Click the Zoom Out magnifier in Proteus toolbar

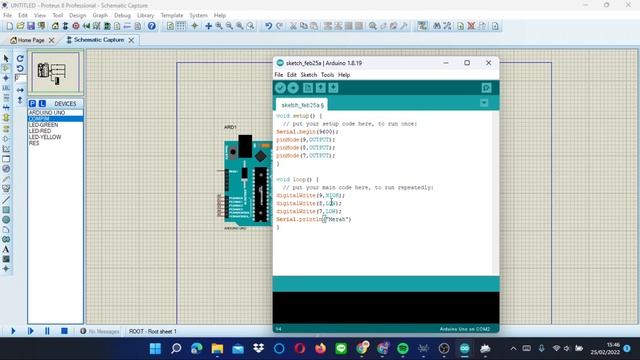[x=229, y=26]
